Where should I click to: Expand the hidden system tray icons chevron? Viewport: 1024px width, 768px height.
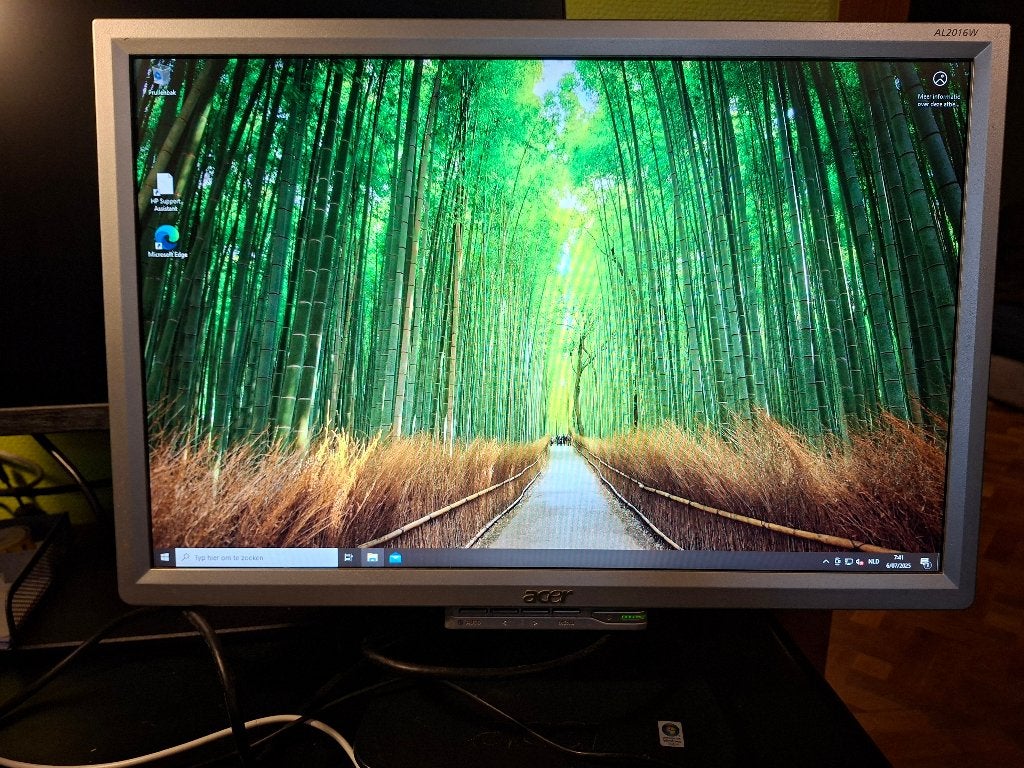(825, 562)
